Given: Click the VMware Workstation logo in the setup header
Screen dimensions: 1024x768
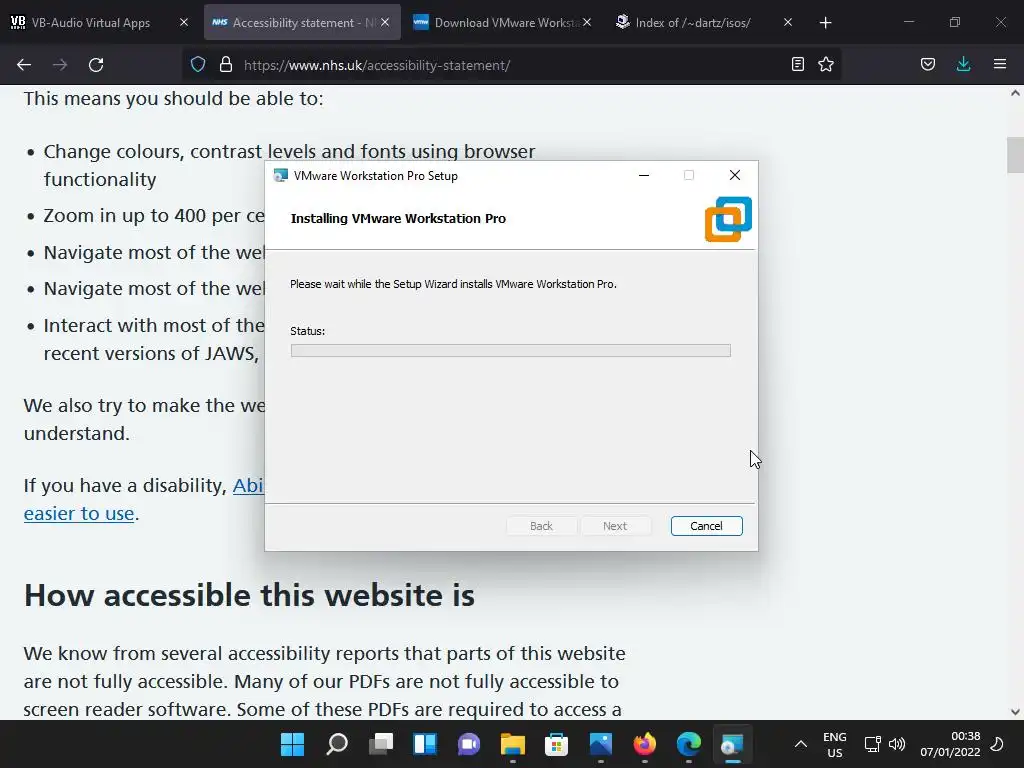Looking at the screenshot, I should point(728,219).
